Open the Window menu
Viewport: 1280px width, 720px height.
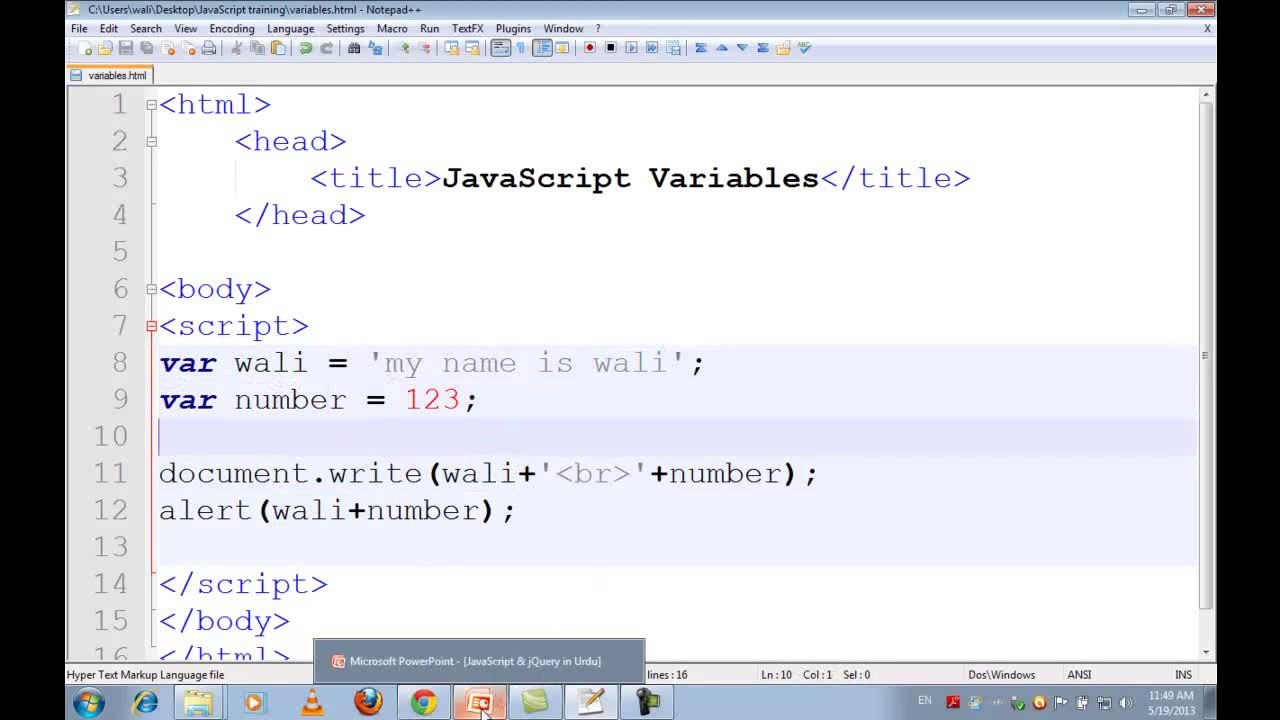(x=563, y=29)
